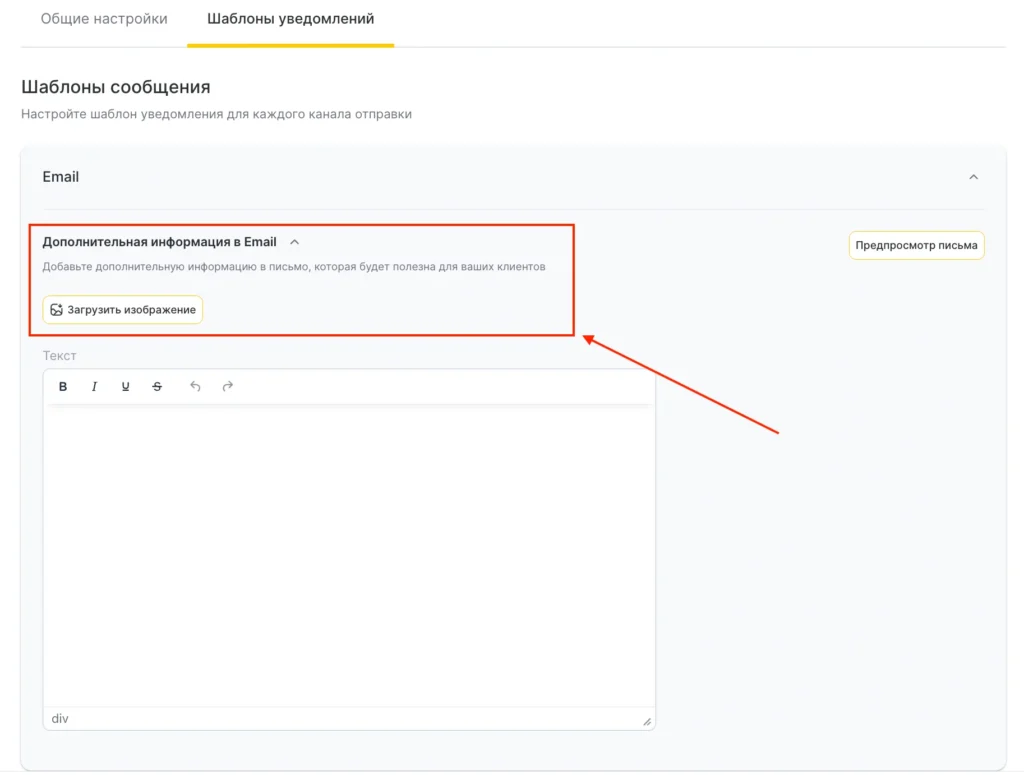Collapse Дополнительная информация в Email via its chevron
This screenshot has width=1024, height=775.
[x=294, y=242]
